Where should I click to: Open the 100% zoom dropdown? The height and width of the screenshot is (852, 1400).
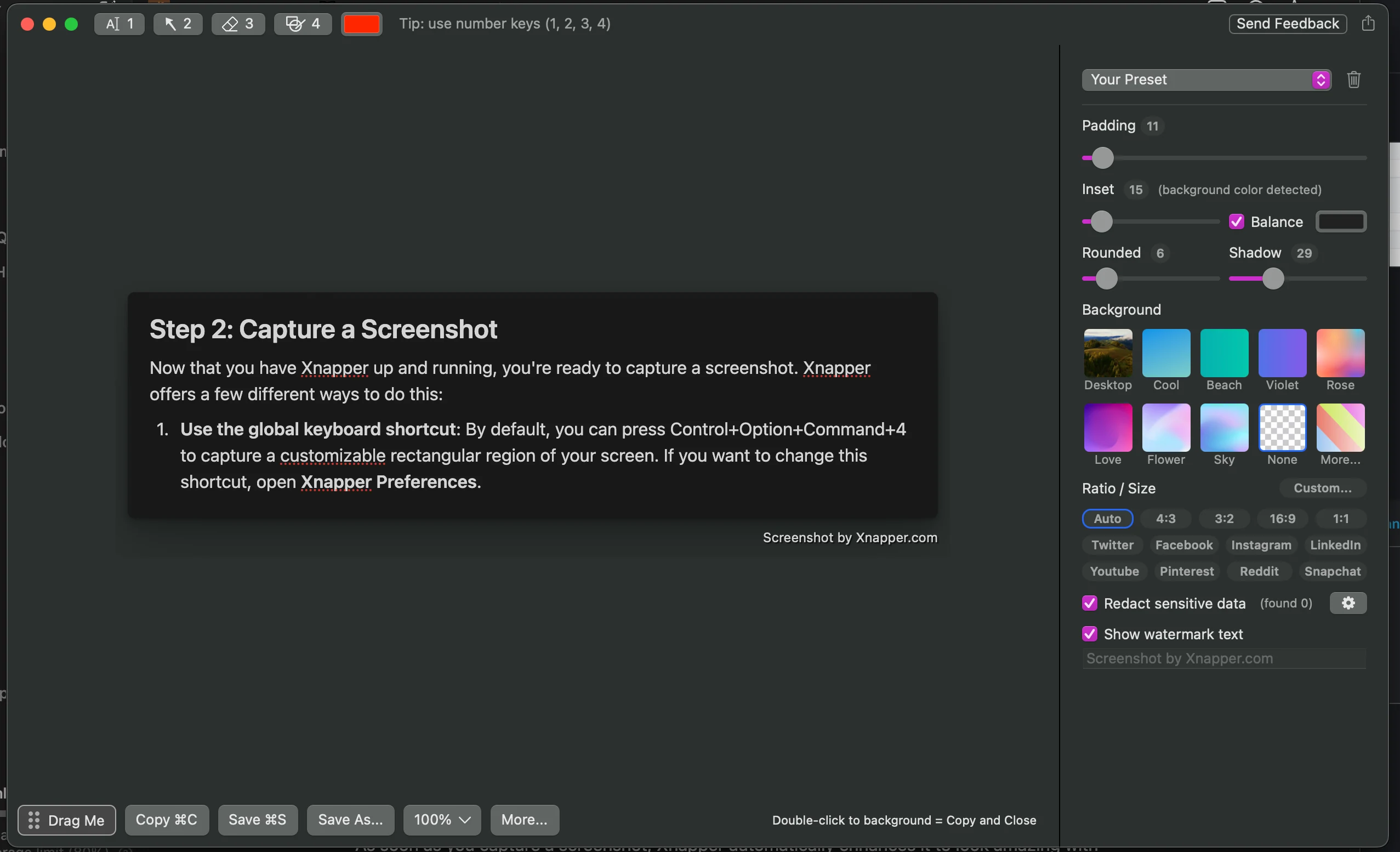tap(442, 820)
